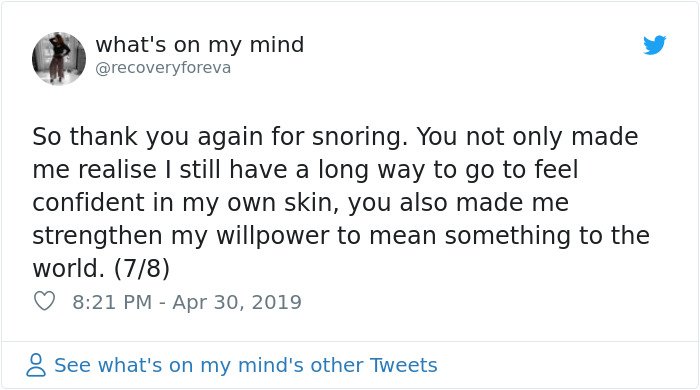Click the tweet text starting "So thank you"
Screen dimensions: 700x390
[341, 202]
